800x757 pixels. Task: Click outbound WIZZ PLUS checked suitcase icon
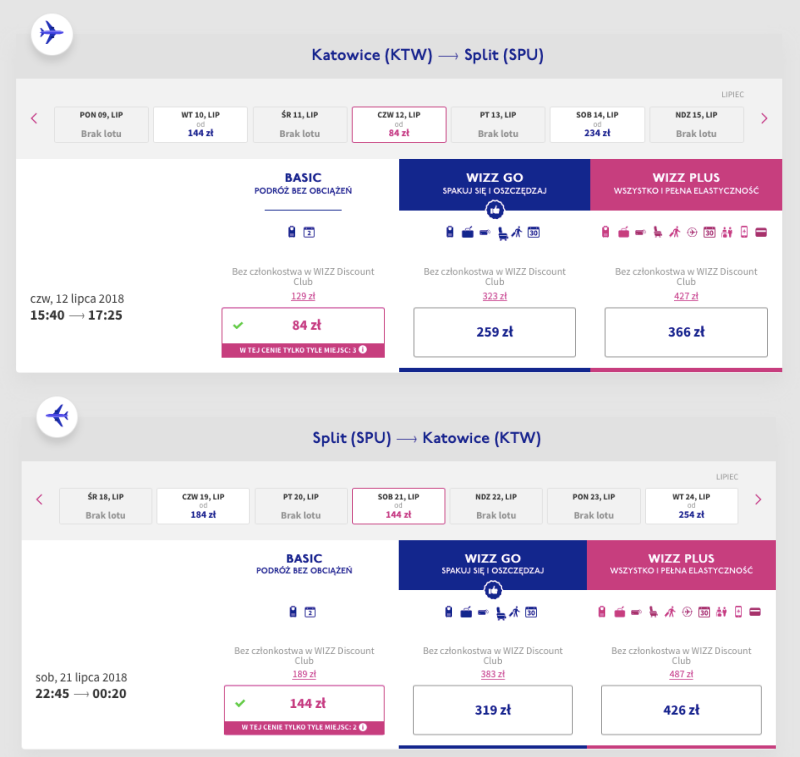[623, 233]
